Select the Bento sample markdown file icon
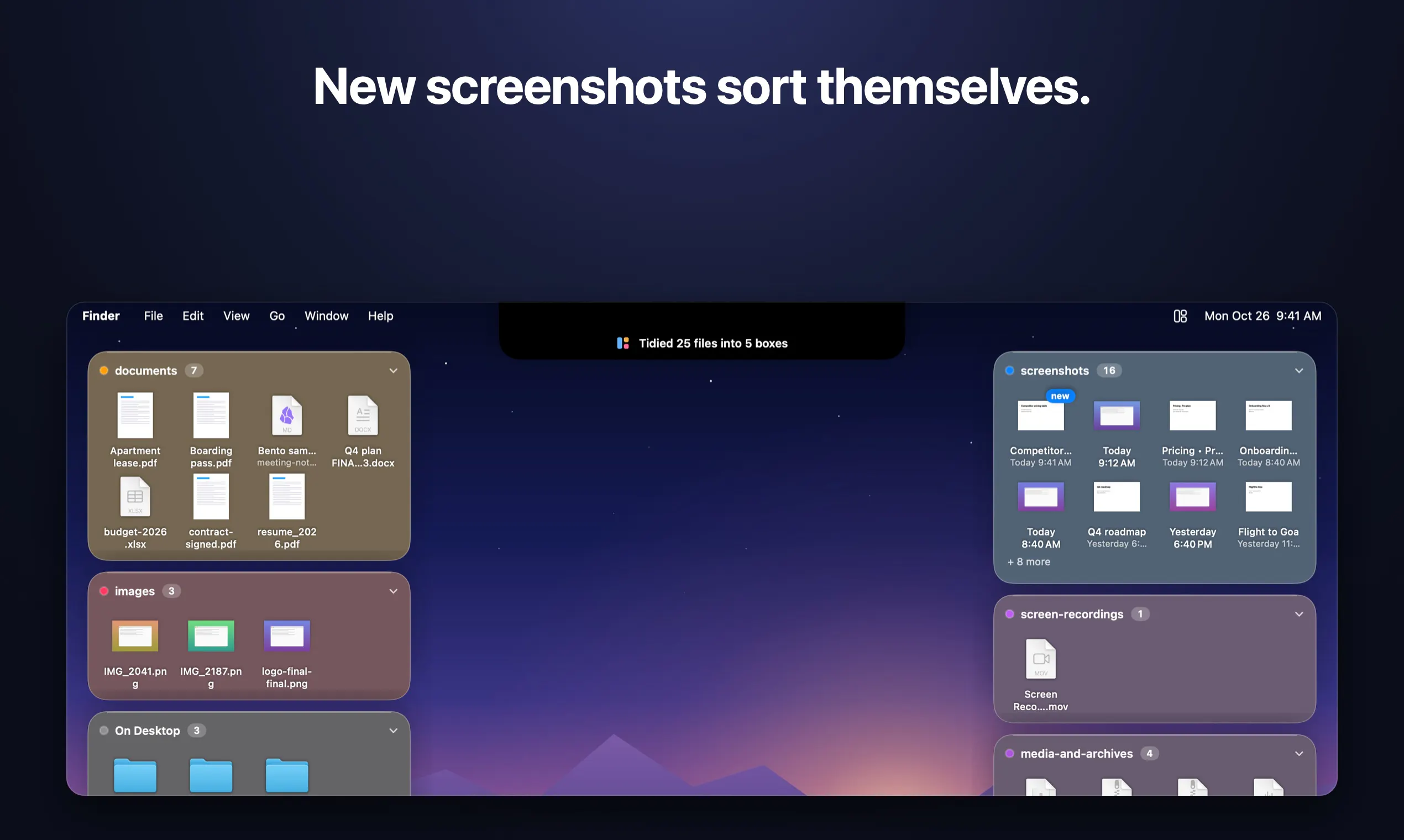Viewport: 1404px width, 840px height. coord(286,415)
